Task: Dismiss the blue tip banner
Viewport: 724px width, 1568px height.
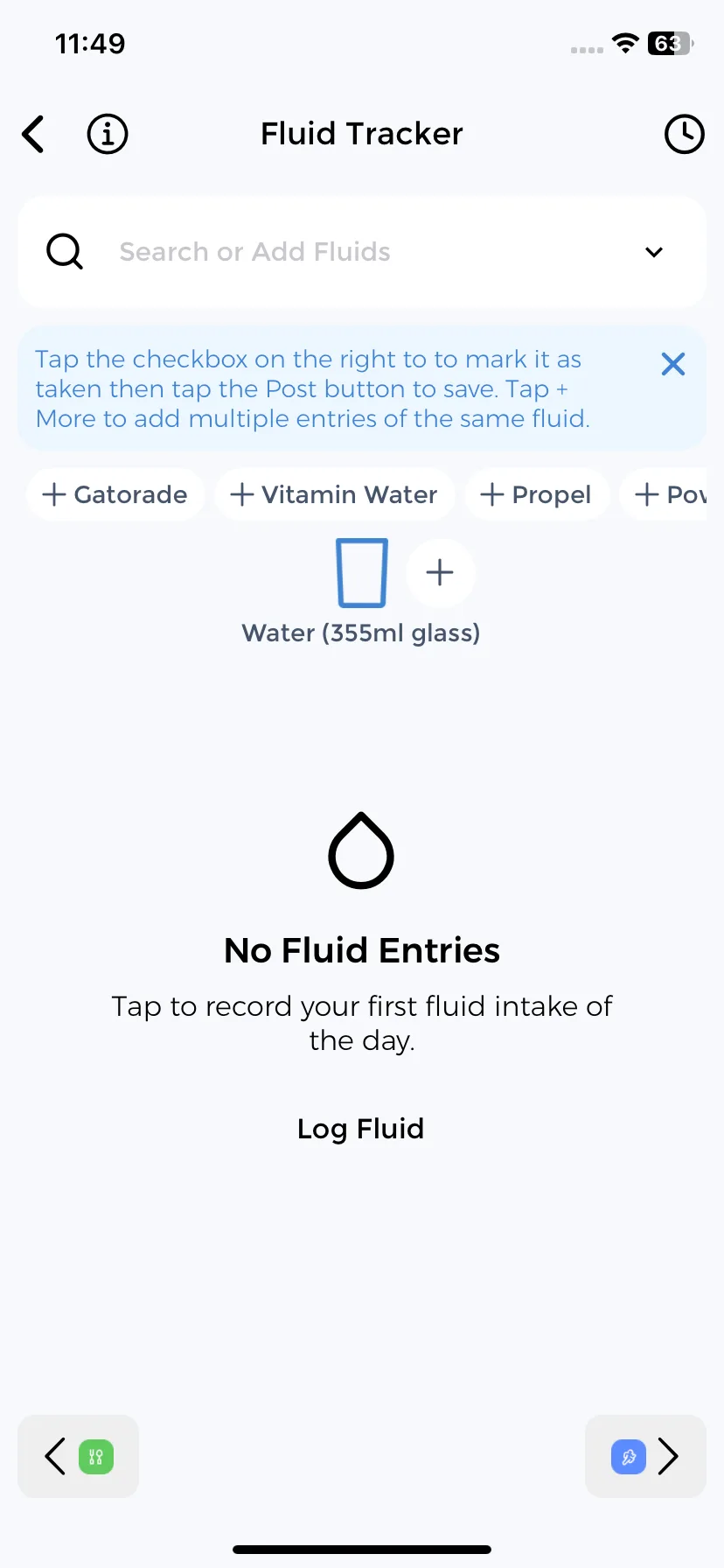Action: tap(673, 364)
